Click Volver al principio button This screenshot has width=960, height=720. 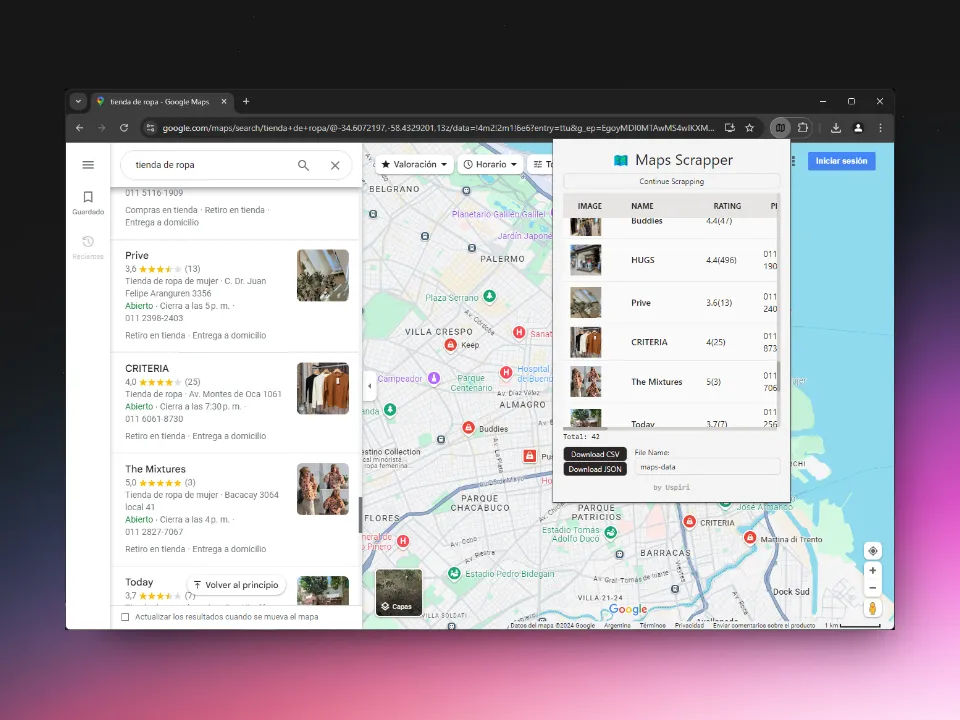click(x=236, y=585)
